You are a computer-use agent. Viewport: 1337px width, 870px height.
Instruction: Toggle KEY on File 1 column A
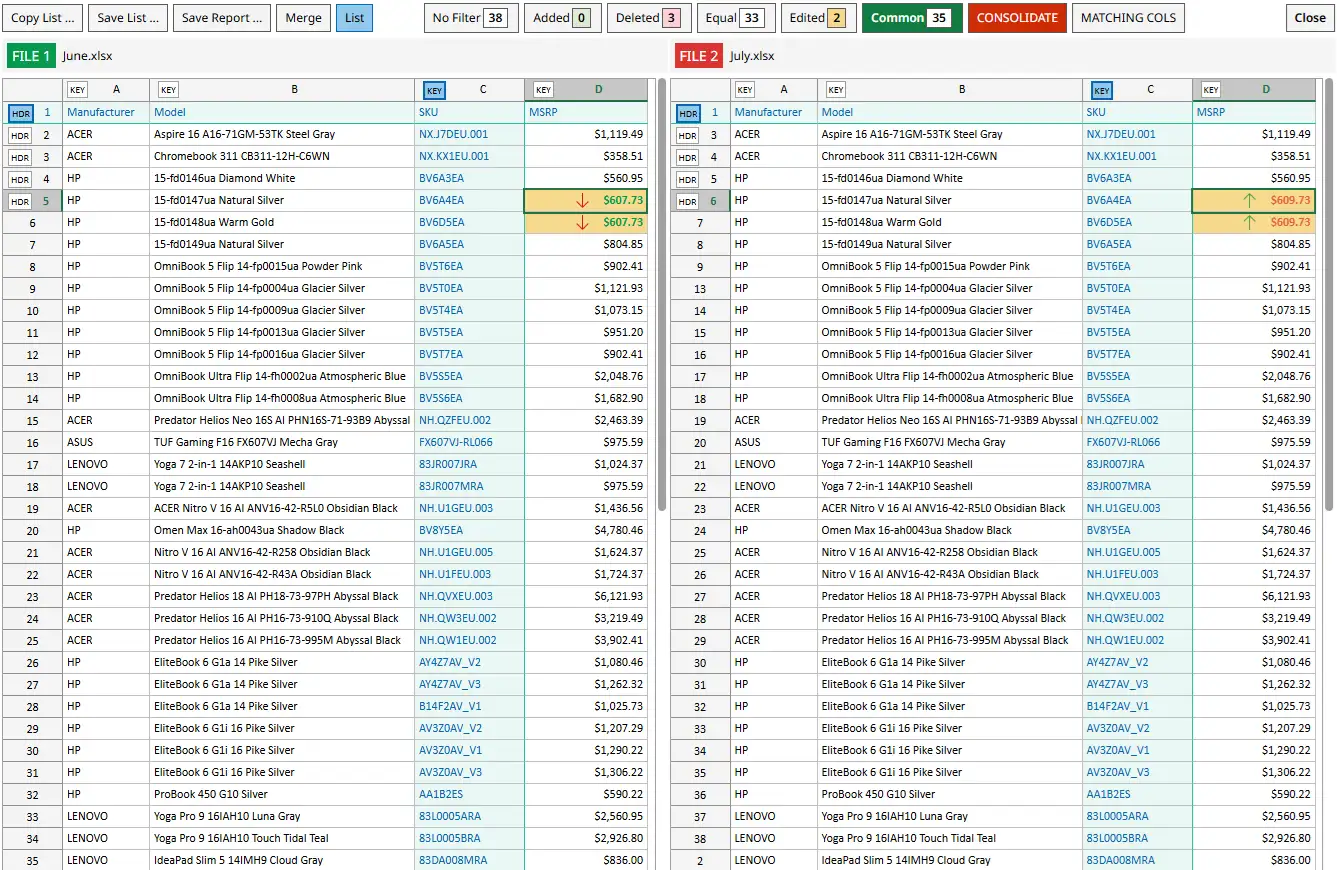pyautogui.click(x=78, y=90)
